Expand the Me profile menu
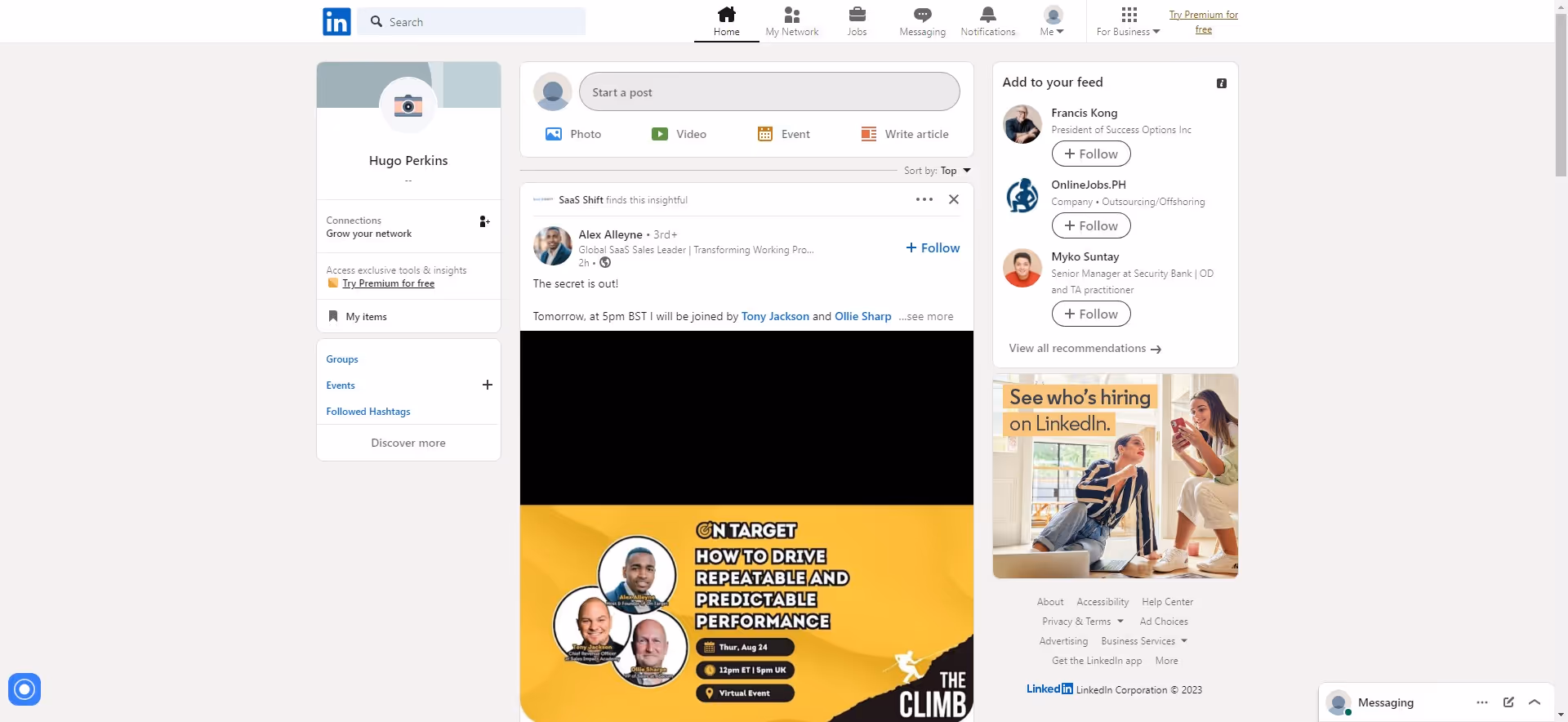The height and width of the screenshot is (722, 1568). pos(1053,21)
